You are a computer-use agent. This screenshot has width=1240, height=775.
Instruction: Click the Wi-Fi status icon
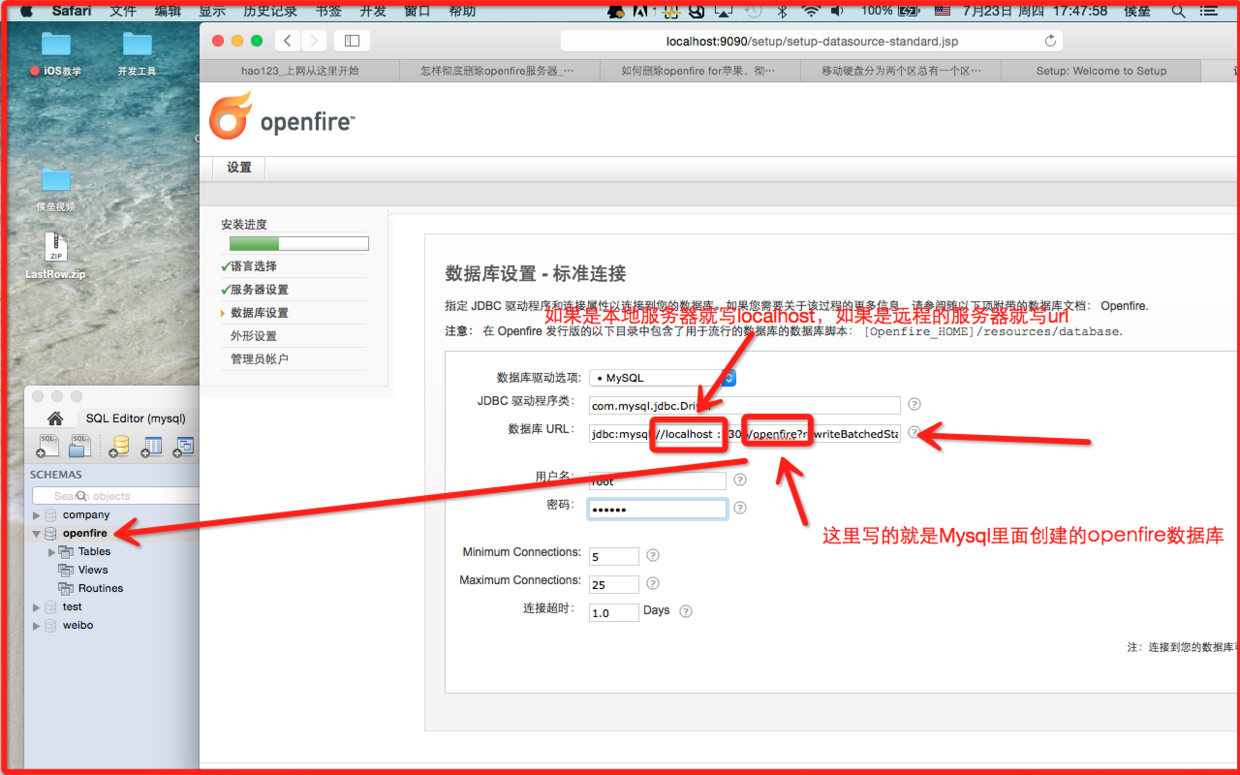coord(811,11)
